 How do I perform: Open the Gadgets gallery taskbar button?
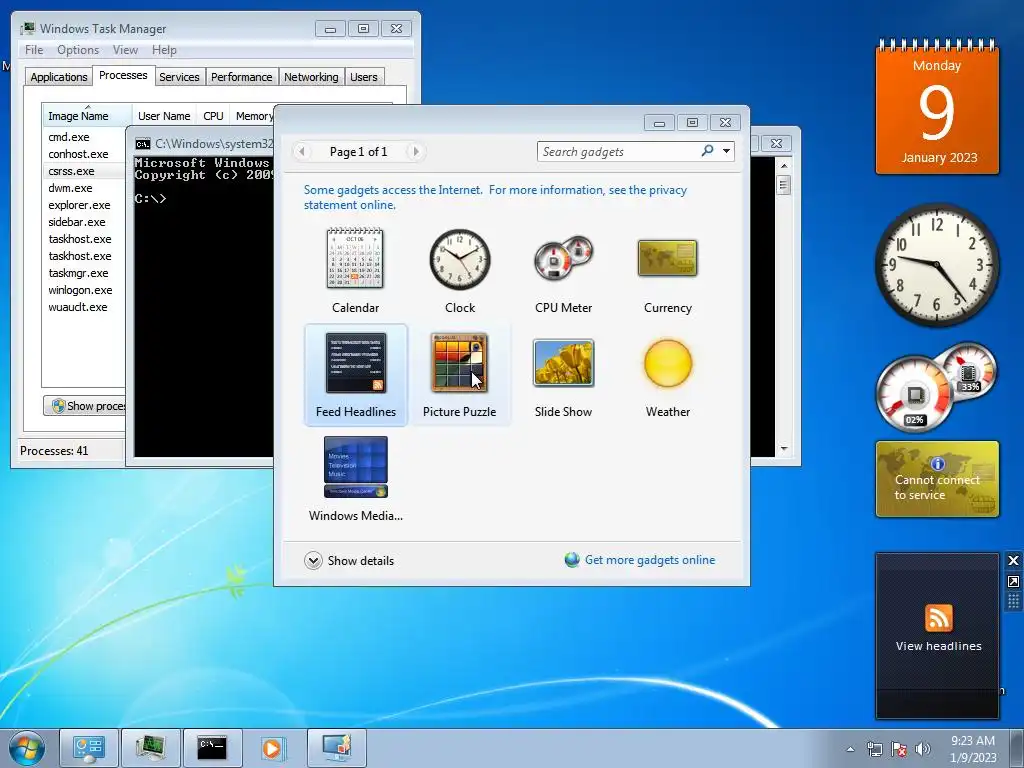[x=336, y=748]
